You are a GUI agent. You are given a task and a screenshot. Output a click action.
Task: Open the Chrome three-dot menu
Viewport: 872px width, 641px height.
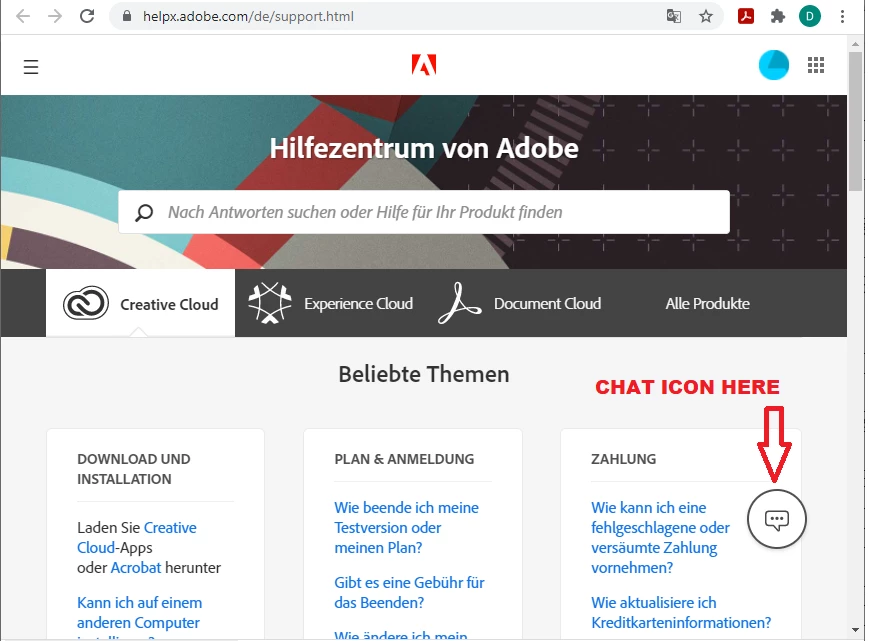point(842,16)
